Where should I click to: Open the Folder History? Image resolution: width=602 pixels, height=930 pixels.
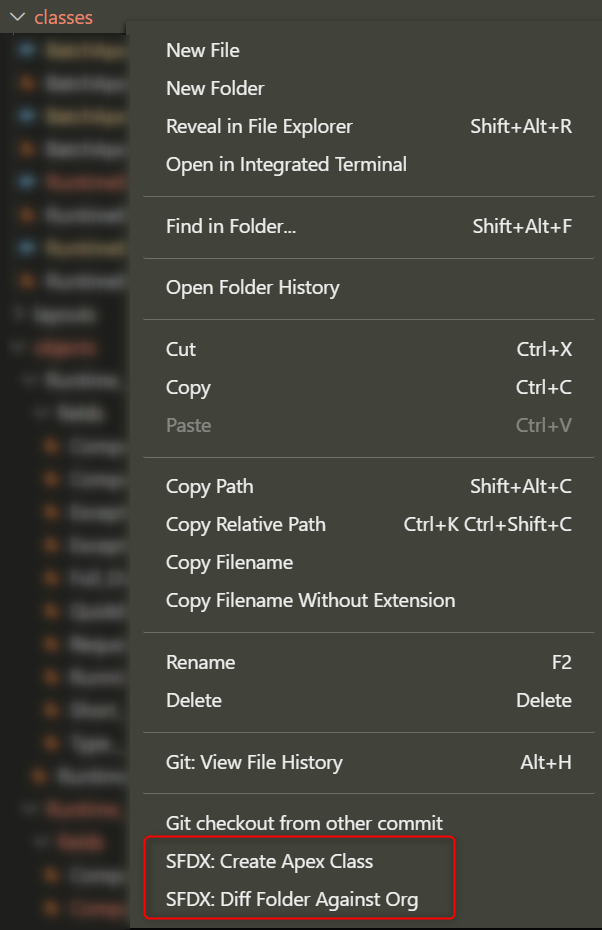click(252, 287)
